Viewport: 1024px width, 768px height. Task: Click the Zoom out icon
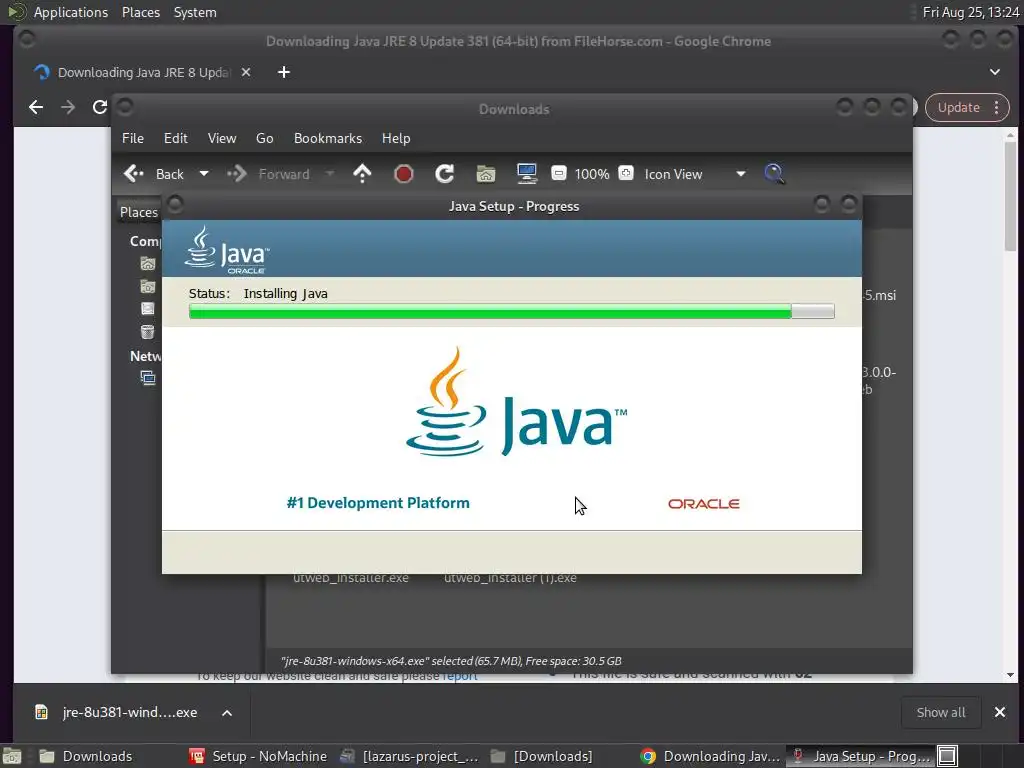pos(558,173)
